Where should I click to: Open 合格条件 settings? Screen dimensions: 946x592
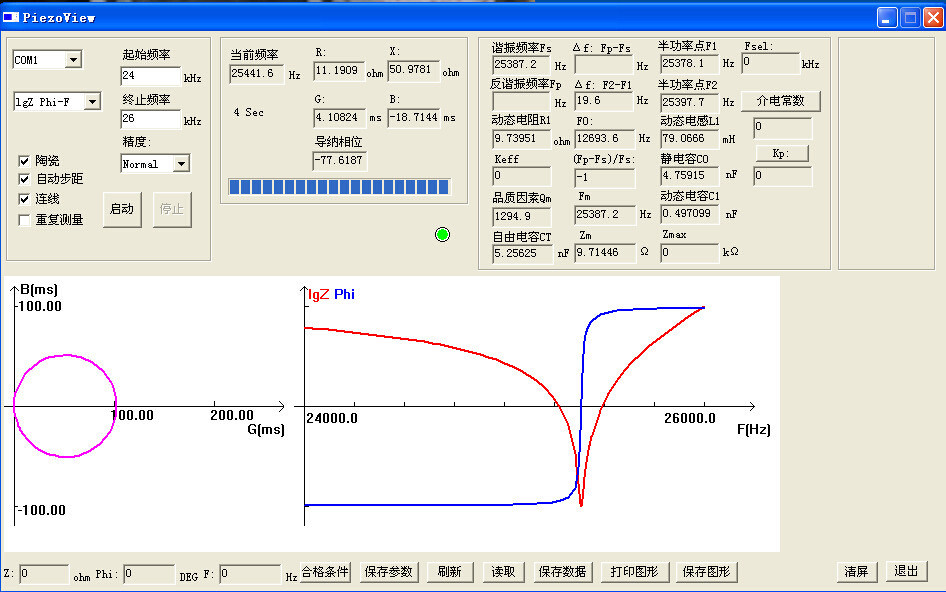[x=326, y=572]
